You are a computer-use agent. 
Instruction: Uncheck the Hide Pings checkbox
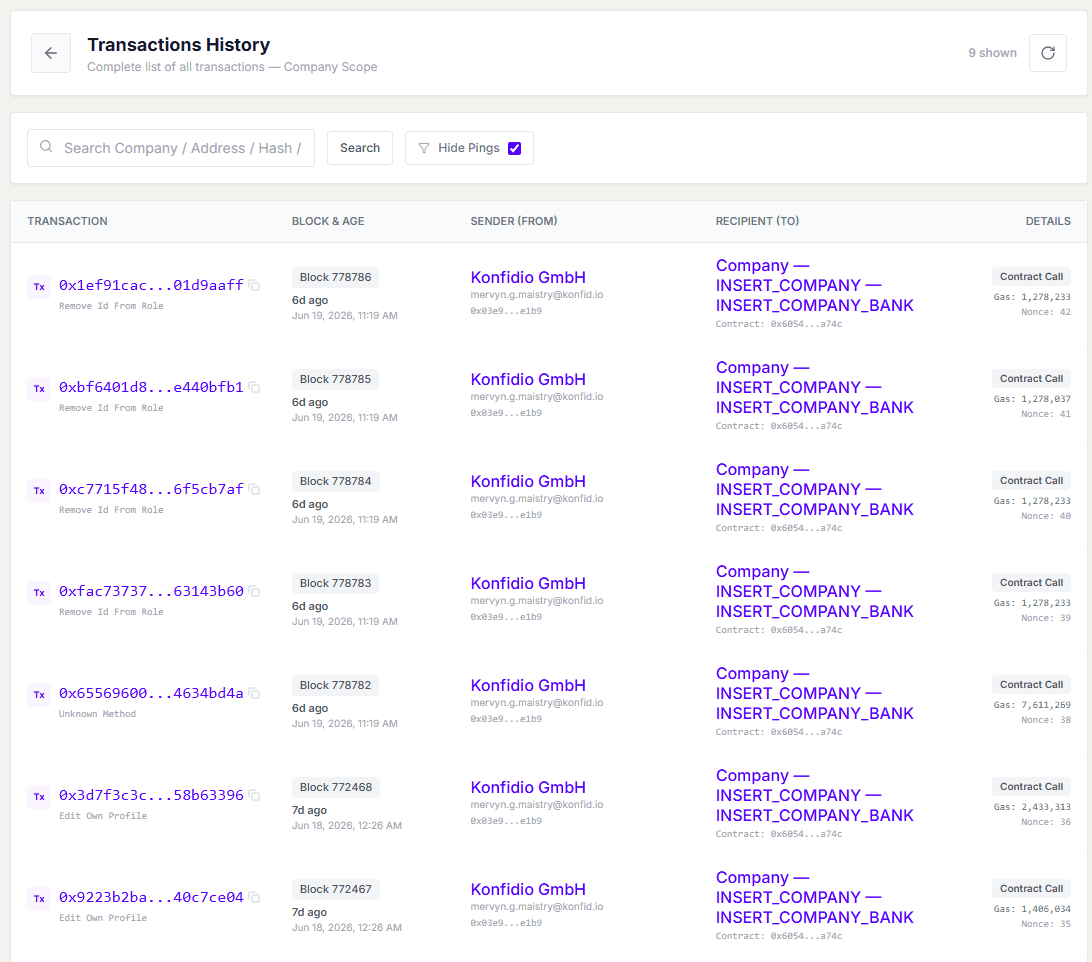coord(515,148)
